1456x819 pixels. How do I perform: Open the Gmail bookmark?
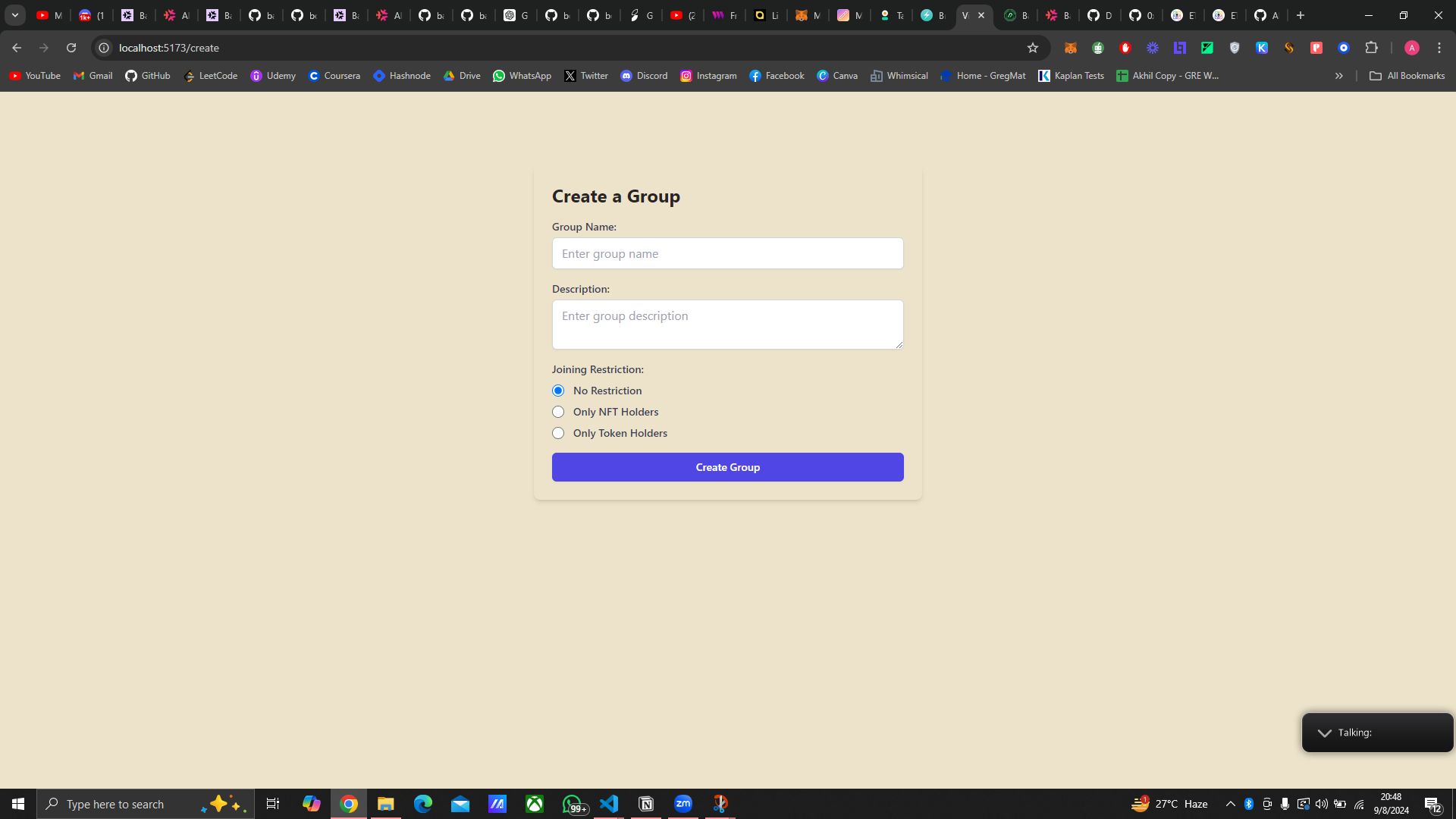[x=93, y=76]
